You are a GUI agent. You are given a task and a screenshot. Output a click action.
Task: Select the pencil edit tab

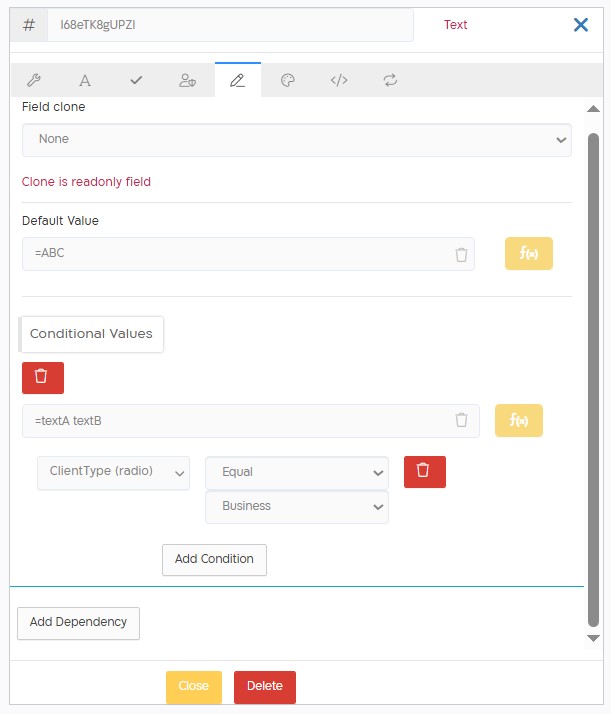238,80
